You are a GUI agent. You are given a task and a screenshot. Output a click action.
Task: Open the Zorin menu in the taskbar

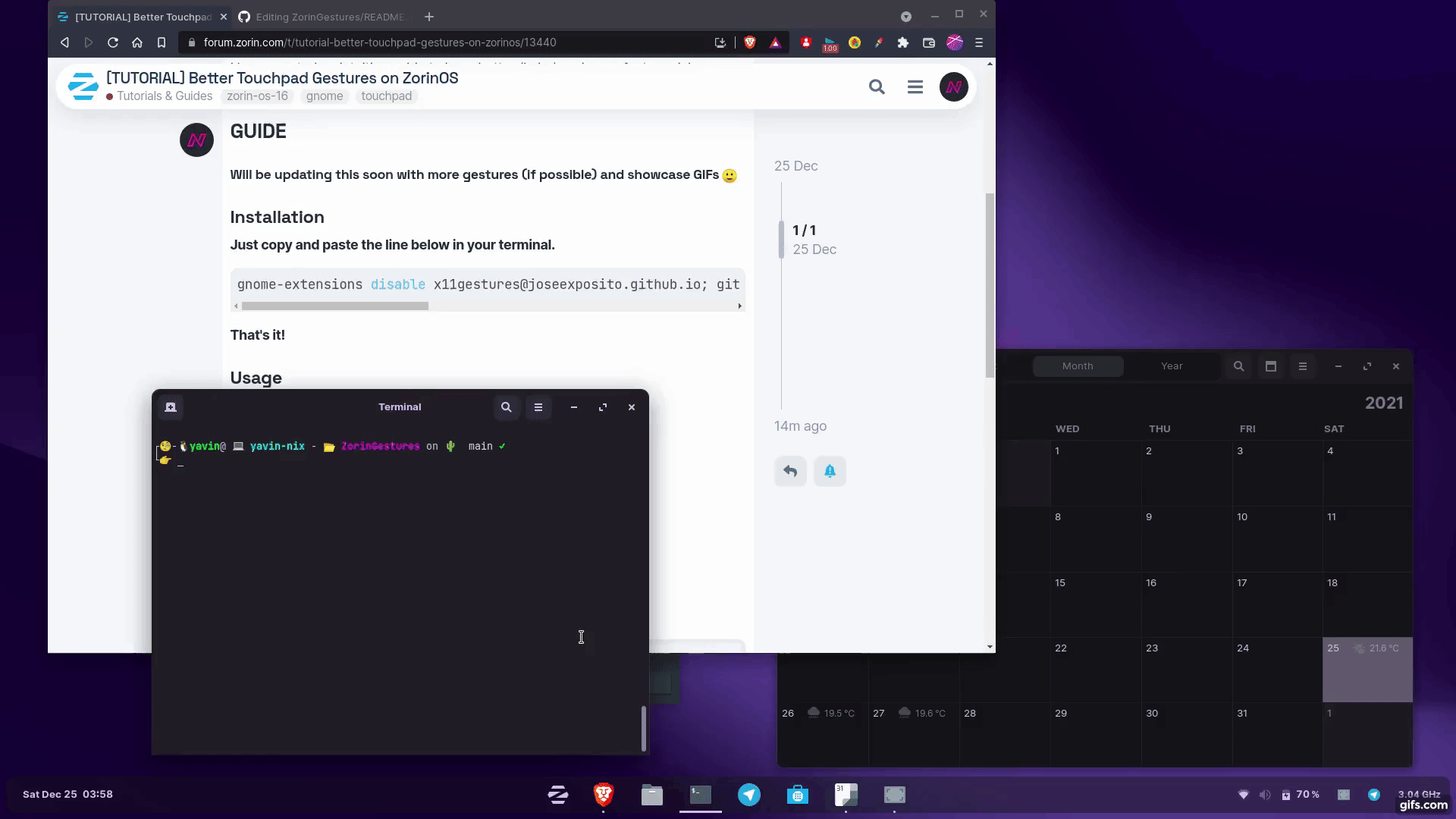click(558, 795)
